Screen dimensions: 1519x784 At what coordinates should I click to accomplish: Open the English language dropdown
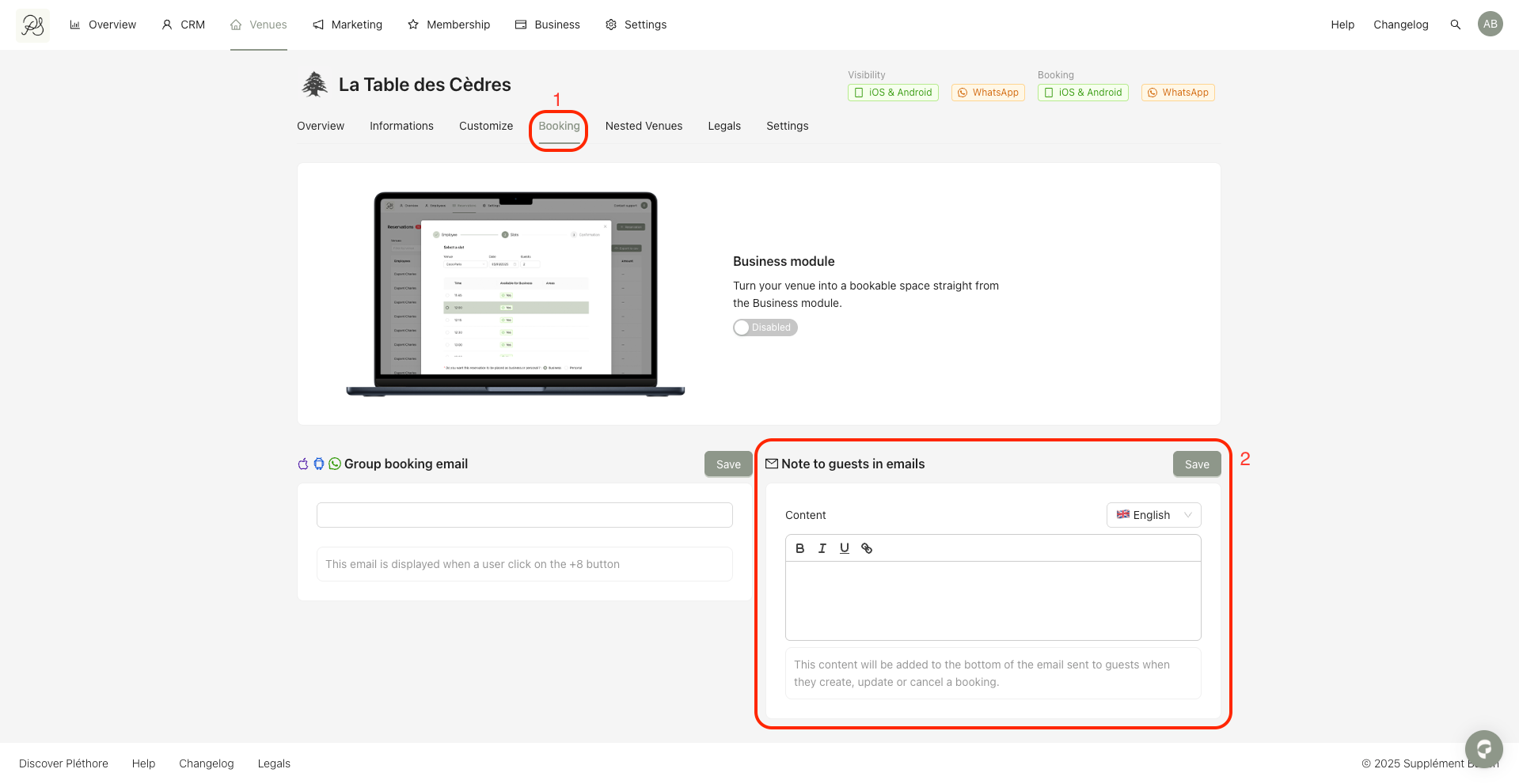1154,515
